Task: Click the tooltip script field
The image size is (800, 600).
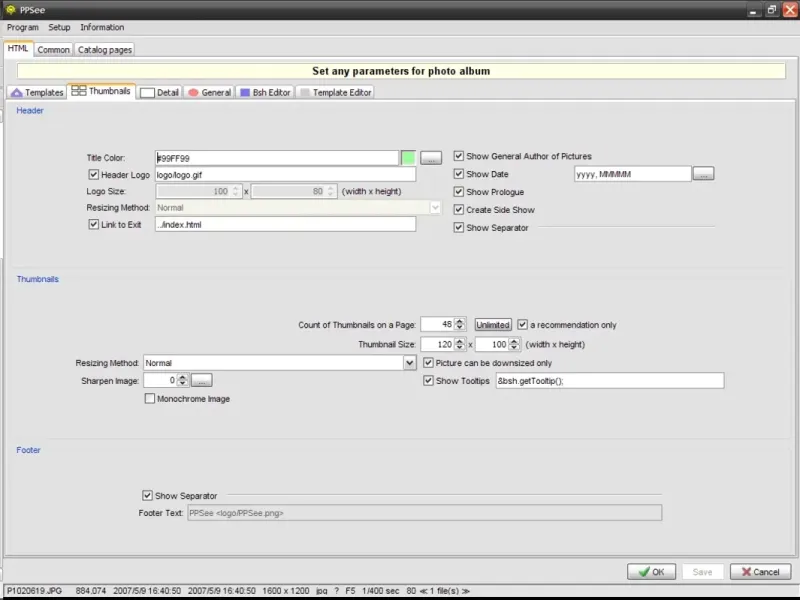Action: pyautogui.click(x=610, y=381)
